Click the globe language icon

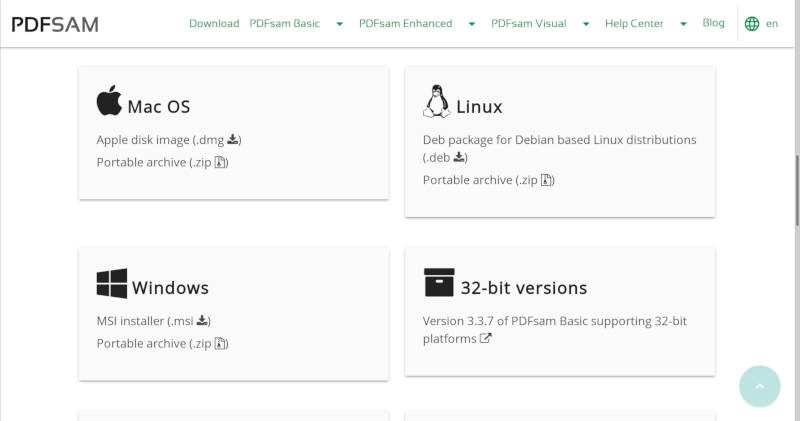click(752, 23)
